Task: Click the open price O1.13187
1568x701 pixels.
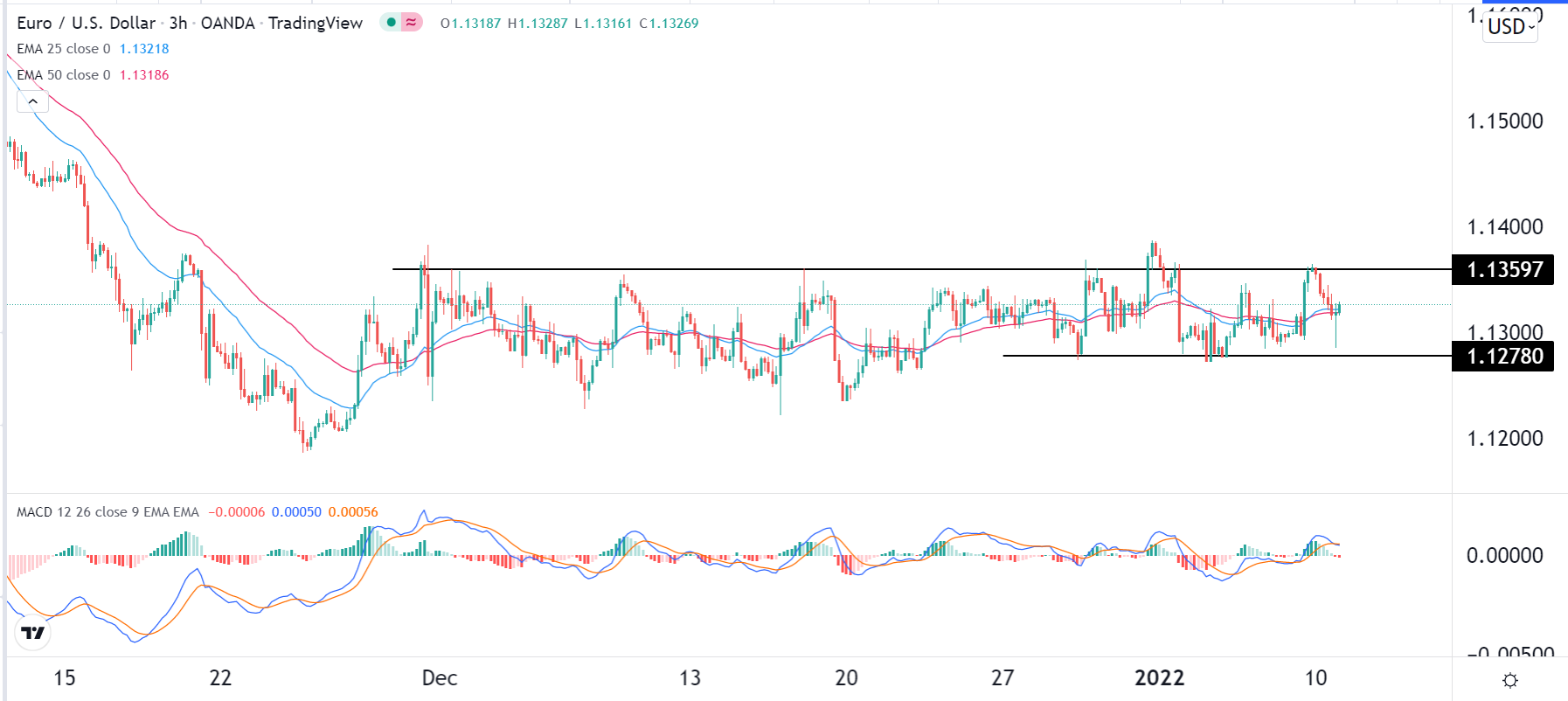Action: [x=471, y=24]
